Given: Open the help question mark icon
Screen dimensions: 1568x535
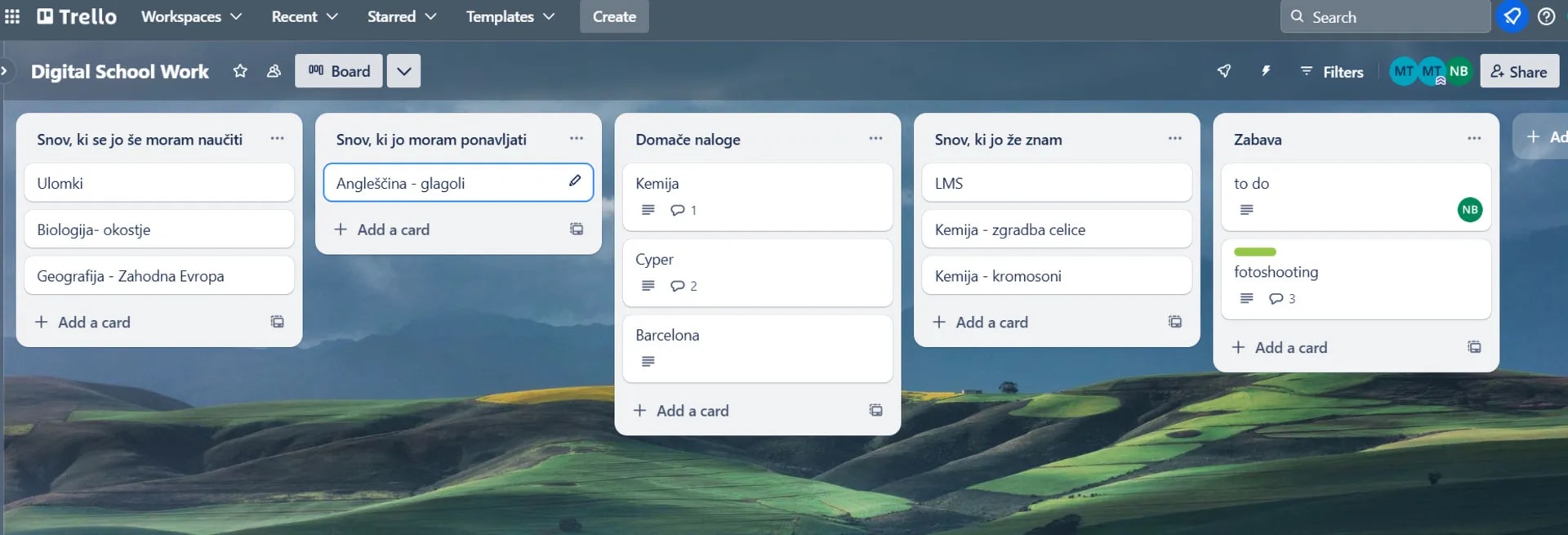Looking at the screenshot, I should (1546, 16).
